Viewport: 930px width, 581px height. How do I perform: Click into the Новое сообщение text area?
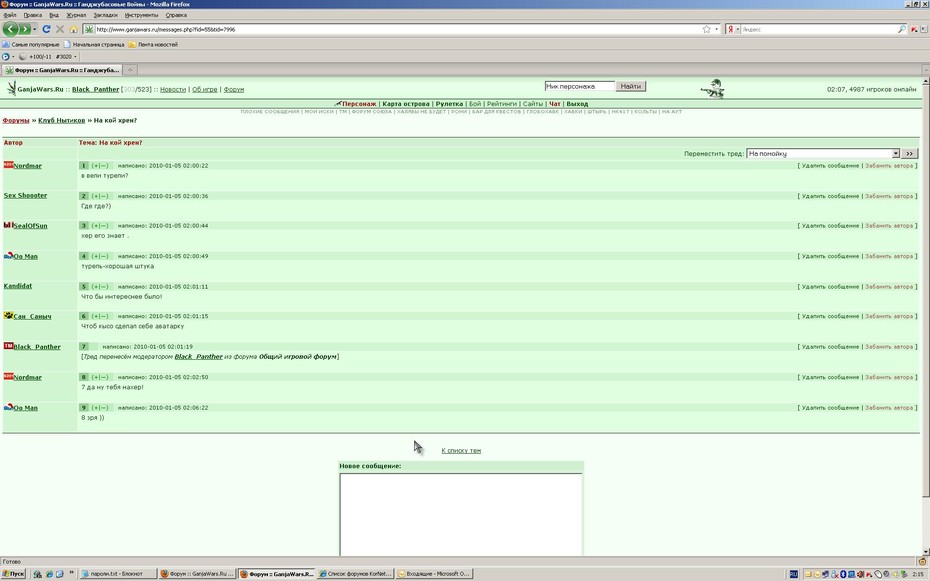[x=461, y=515]
